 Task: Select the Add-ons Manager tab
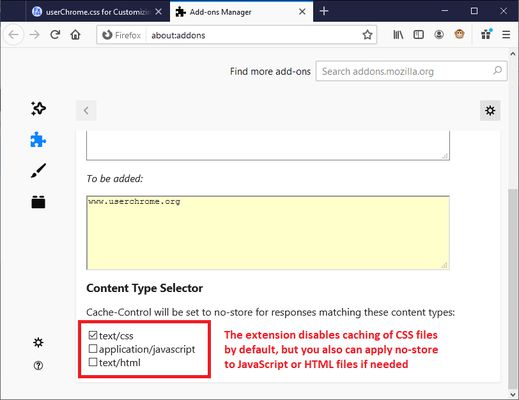coord(241,12)
